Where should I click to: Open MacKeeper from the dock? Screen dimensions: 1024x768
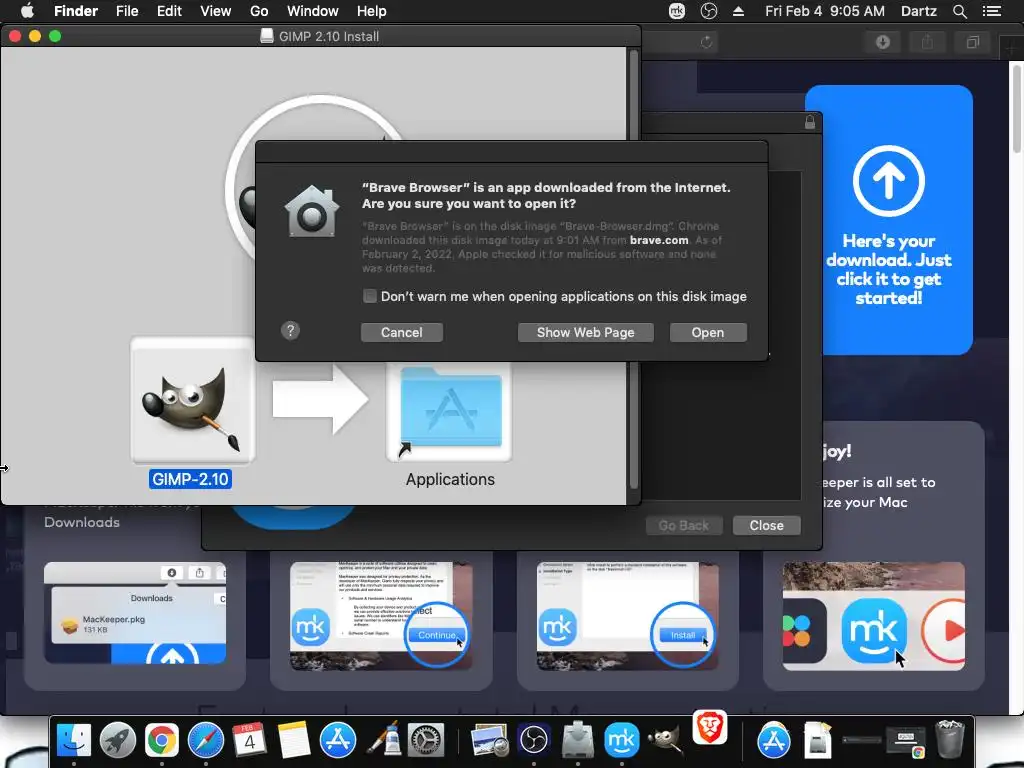tap(622, 741)
